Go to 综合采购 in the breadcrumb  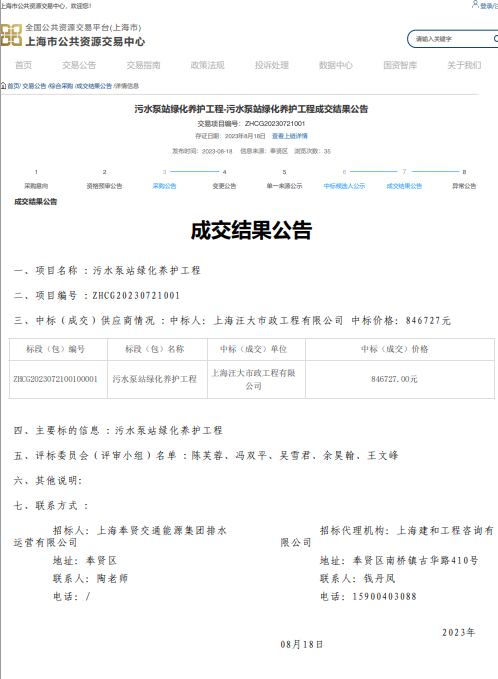61,86
